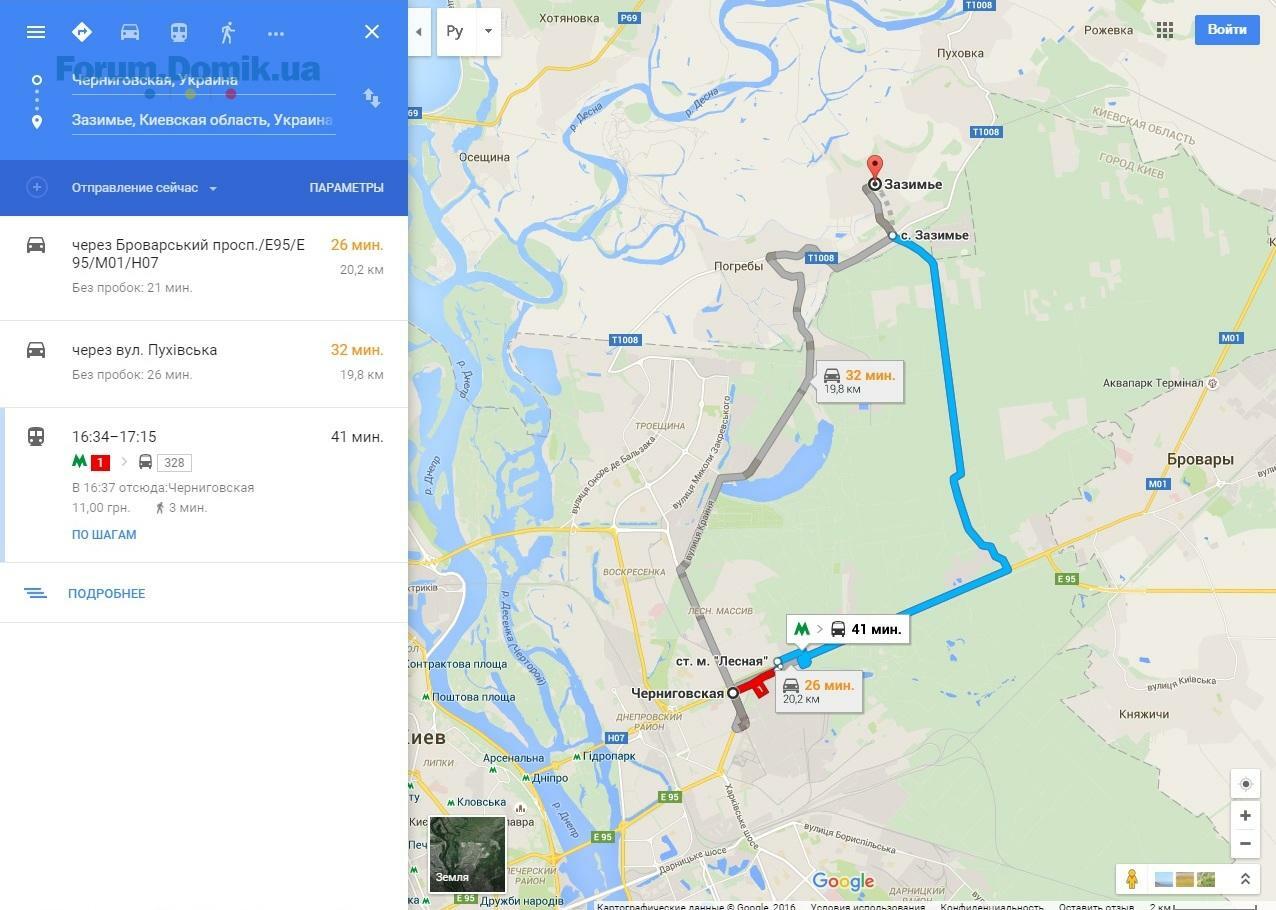Open ПО ШАГАМ step-by-step link
Image resolution: width=1276 pixels, height=910 pixels.
tap(104, 535)
